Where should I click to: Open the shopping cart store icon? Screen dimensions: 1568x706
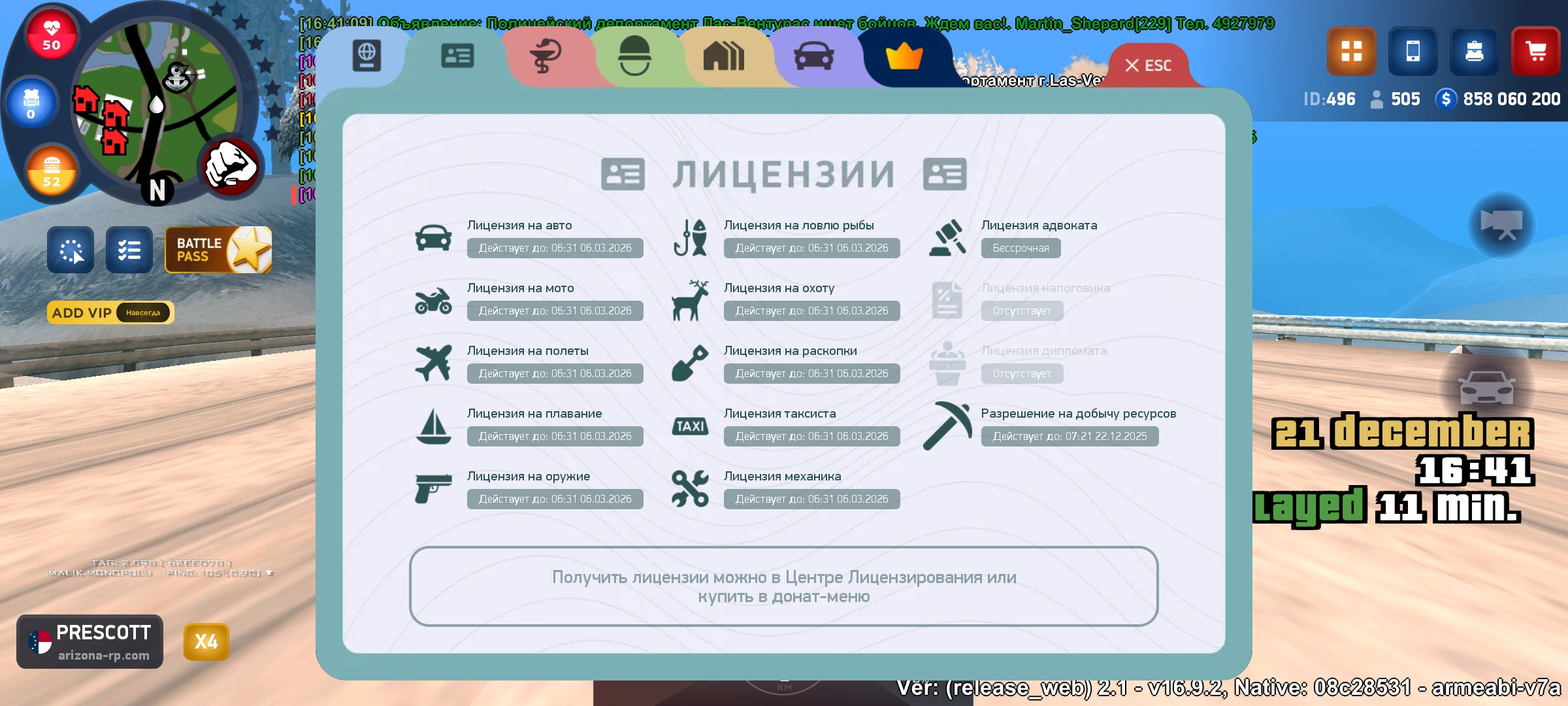pyautogui.click(x=1536, y=51)
